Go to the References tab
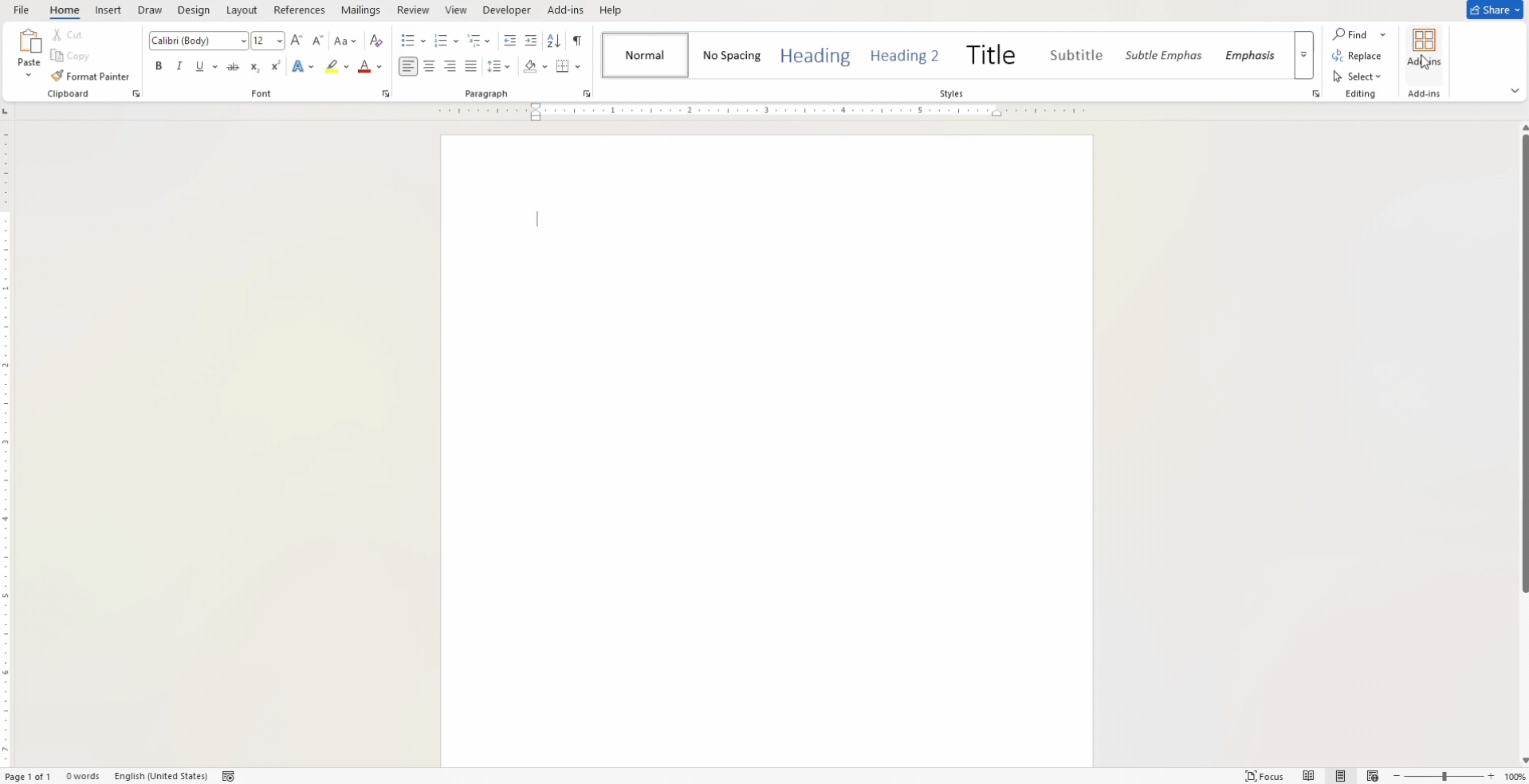Viewport: 1529px width, 784px height. pyautogui.click(x=299, y=10)
